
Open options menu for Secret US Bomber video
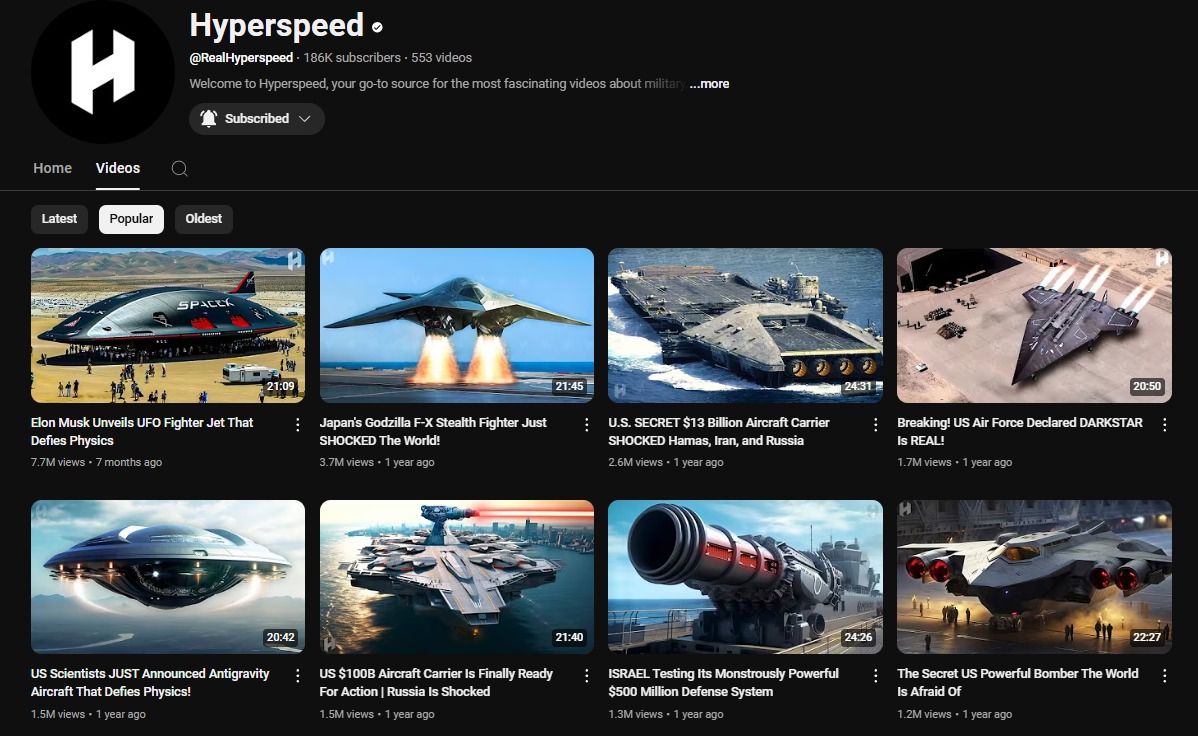(1164, 676)
